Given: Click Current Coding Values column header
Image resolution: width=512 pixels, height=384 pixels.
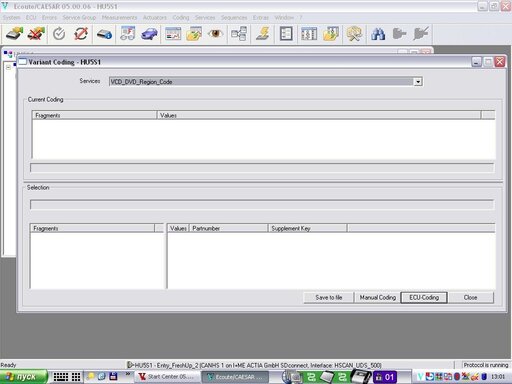Looking at the screenshot, I should pyautogui.click(x=319, y=115).
